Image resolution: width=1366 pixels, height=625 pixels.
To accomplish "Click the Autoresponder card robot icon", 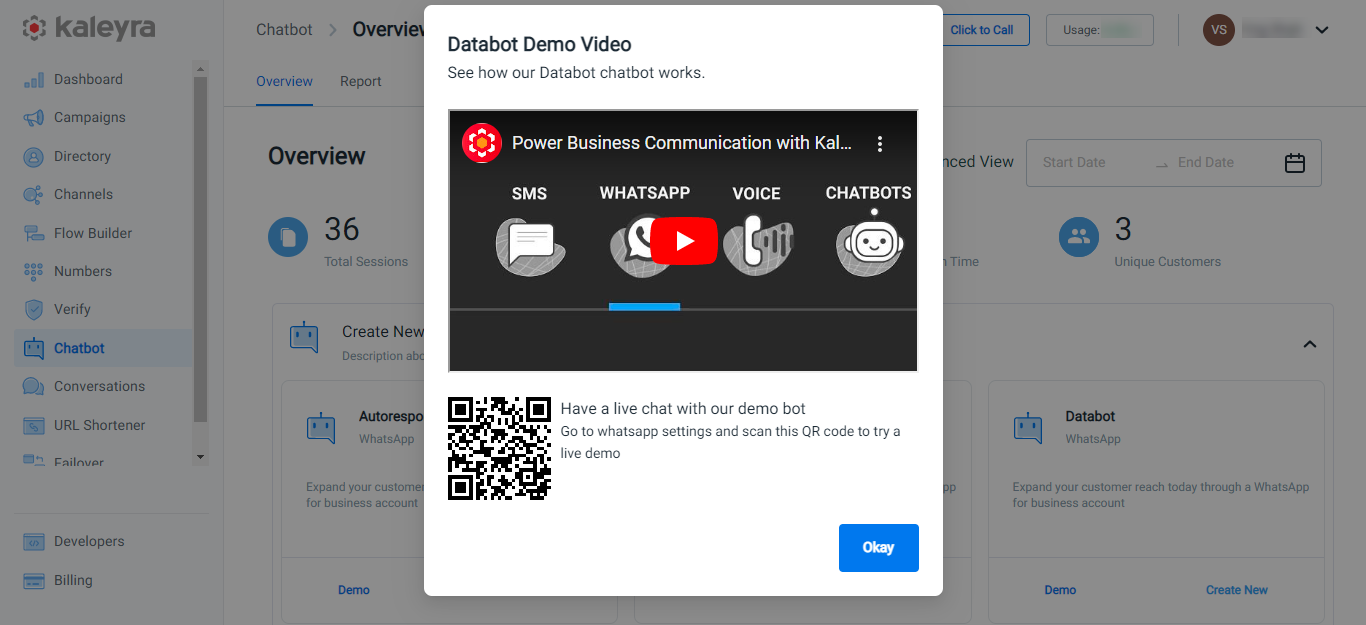I will point(321,428).
